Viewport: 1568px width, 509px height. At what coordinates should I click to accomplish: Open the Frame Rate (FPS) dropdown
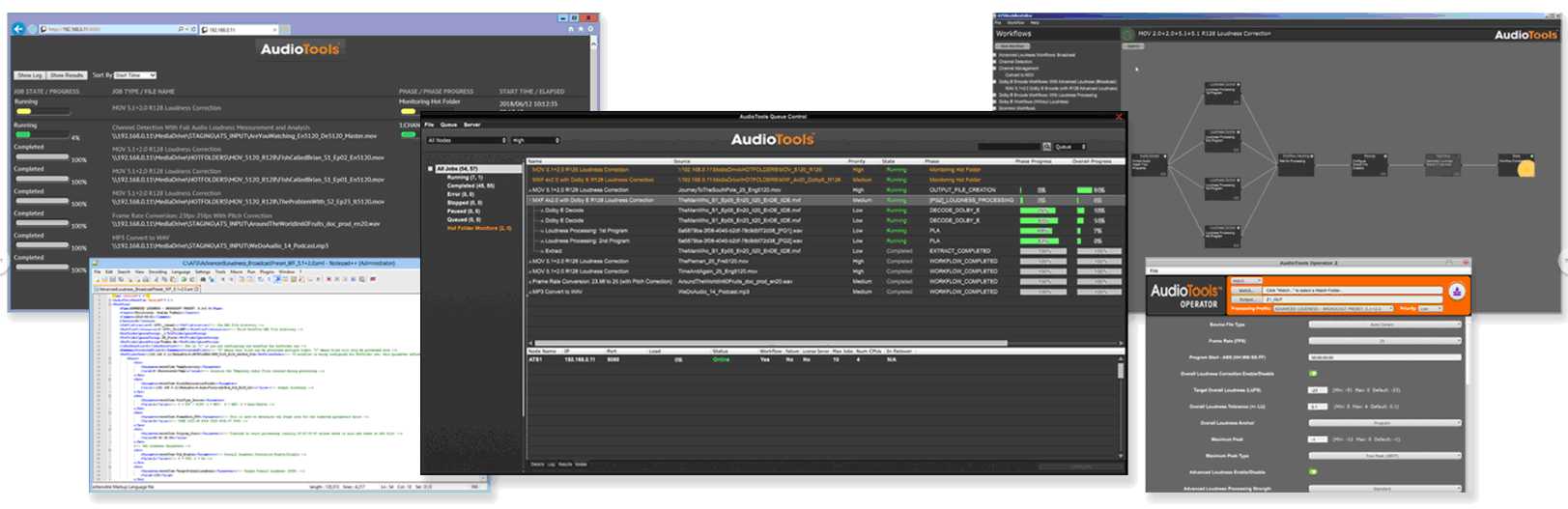(1384, 341)
